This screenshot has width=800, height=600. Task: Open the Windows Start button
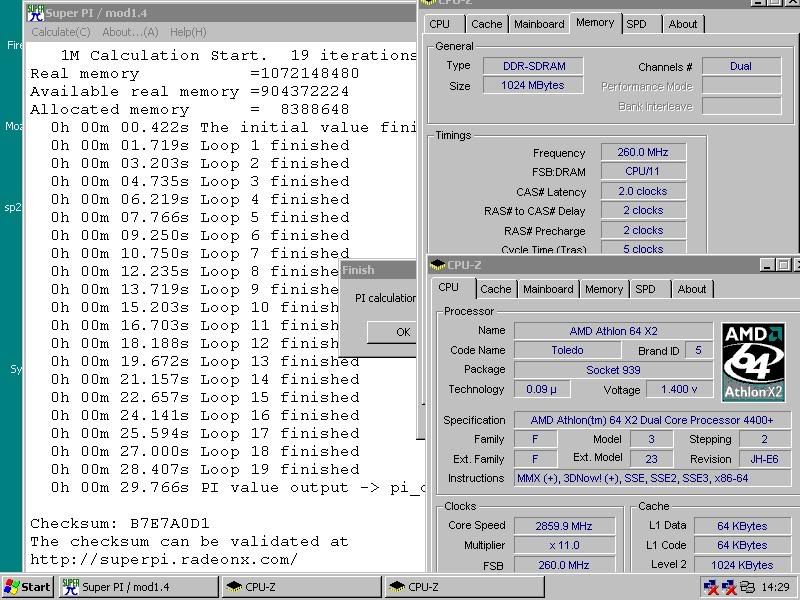27,587
